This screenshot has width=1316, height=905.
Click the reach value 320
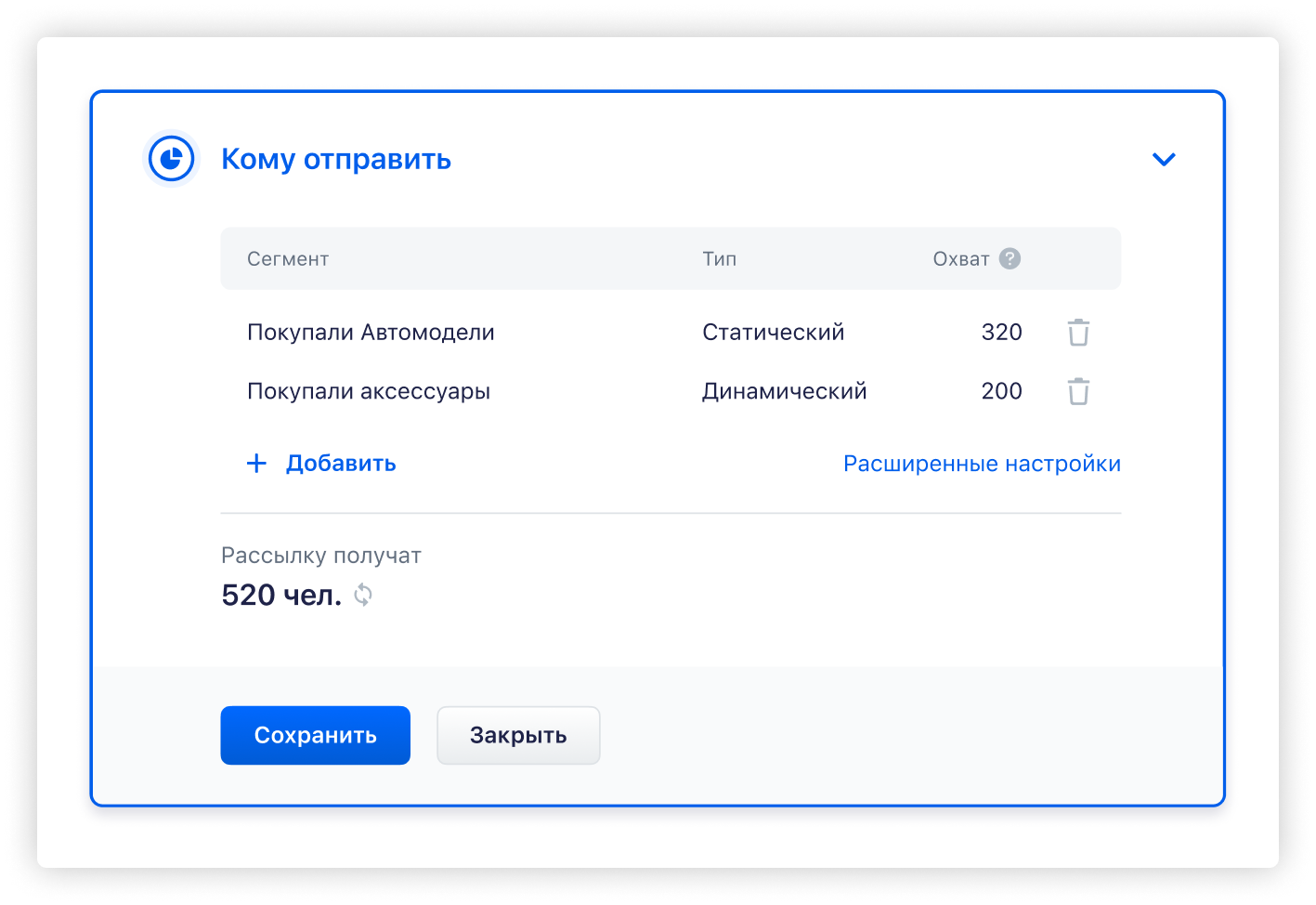coord(1001,333)
